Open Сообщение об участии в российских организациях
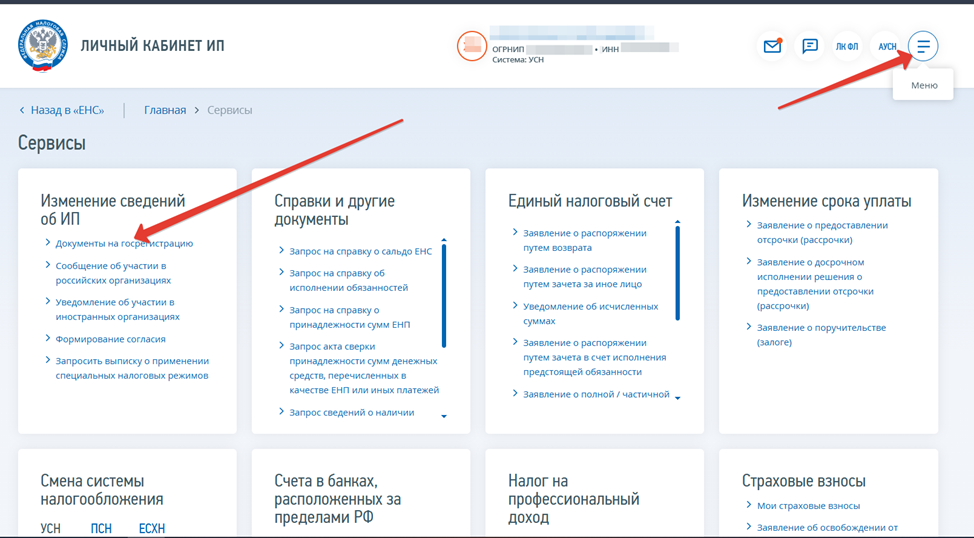 point(113,273)
